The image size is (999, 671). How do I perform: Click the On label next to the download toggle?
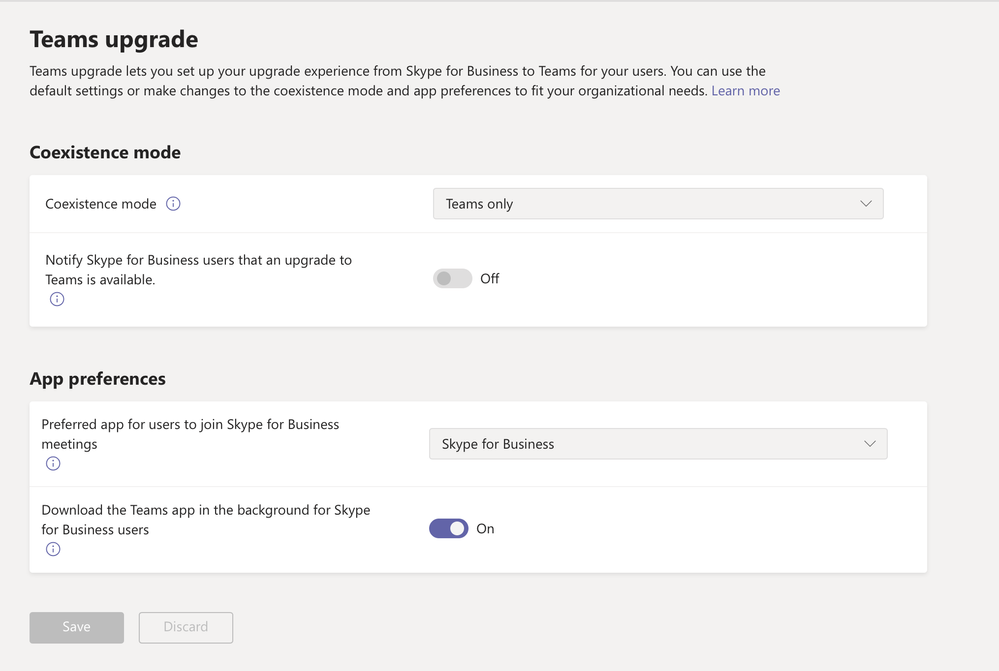[x=485, y=528]
